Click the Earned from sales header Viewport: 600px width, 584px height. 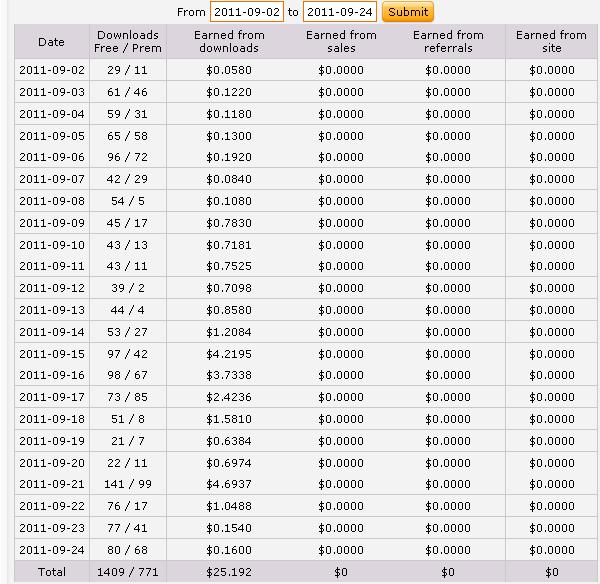coord(341,42)
